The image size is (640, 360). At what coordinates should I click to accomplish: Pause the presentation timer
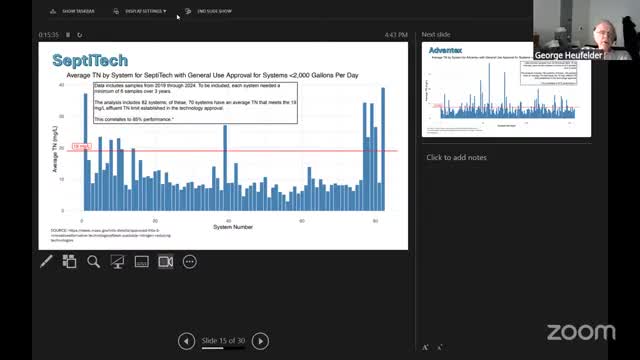coord(68,35)
